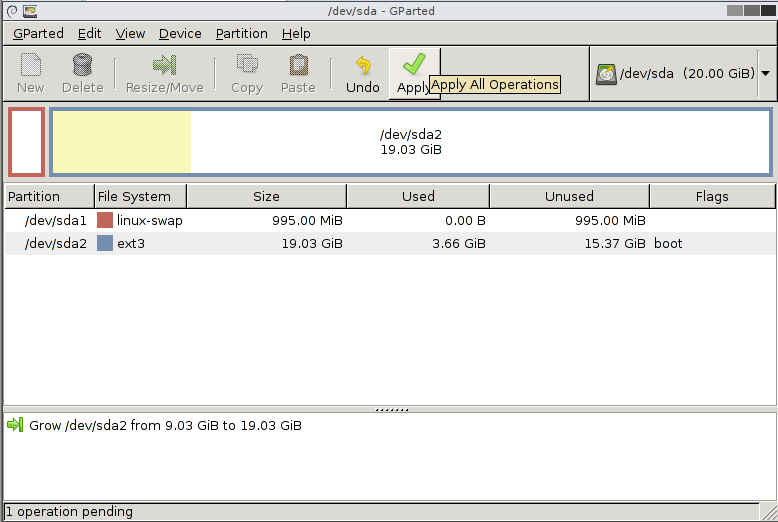Select the /dev/sda2 partition row
The width and height of the screenshot is (778, 522).
pyautogui.click(x=389, y=244)
